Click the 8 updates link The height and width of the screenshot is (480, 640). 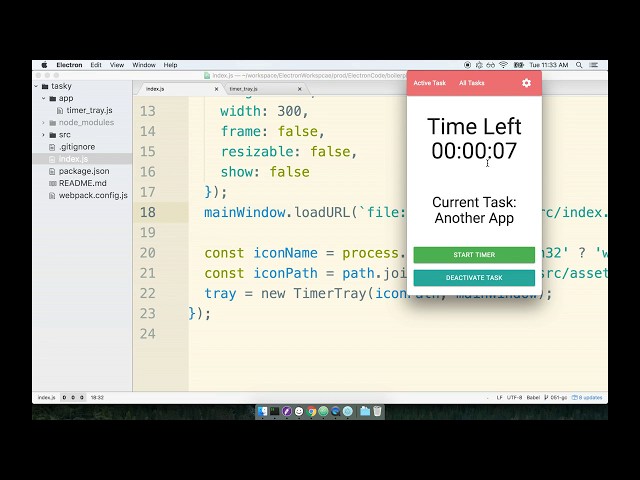587,398
